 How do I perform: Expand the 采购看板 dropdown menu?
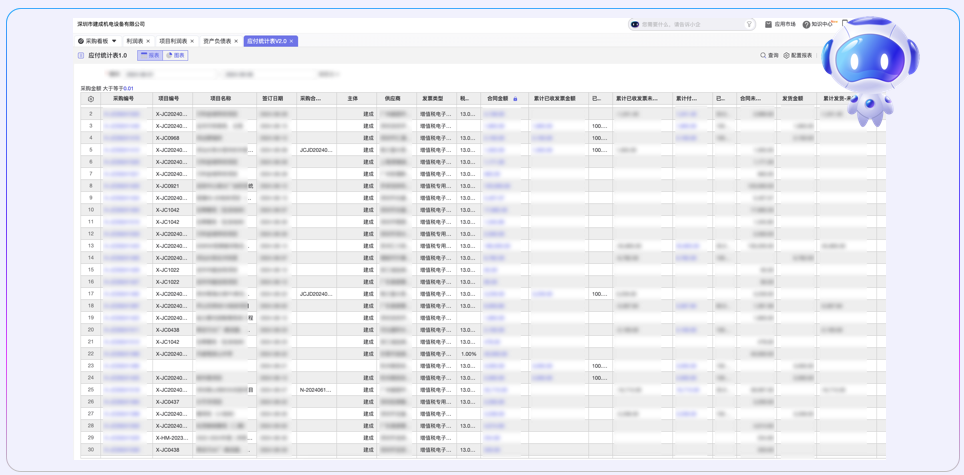[x=114, y=41]
